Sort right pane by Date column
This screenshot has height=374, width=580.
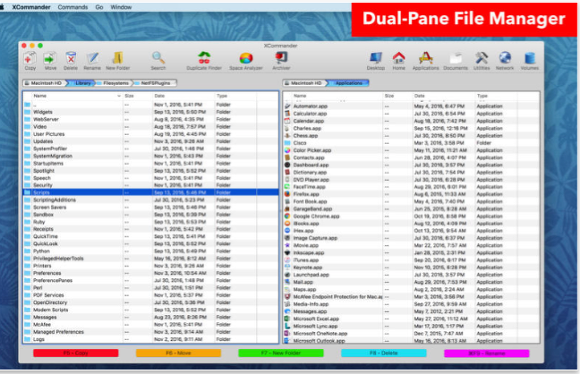point(444,96)
